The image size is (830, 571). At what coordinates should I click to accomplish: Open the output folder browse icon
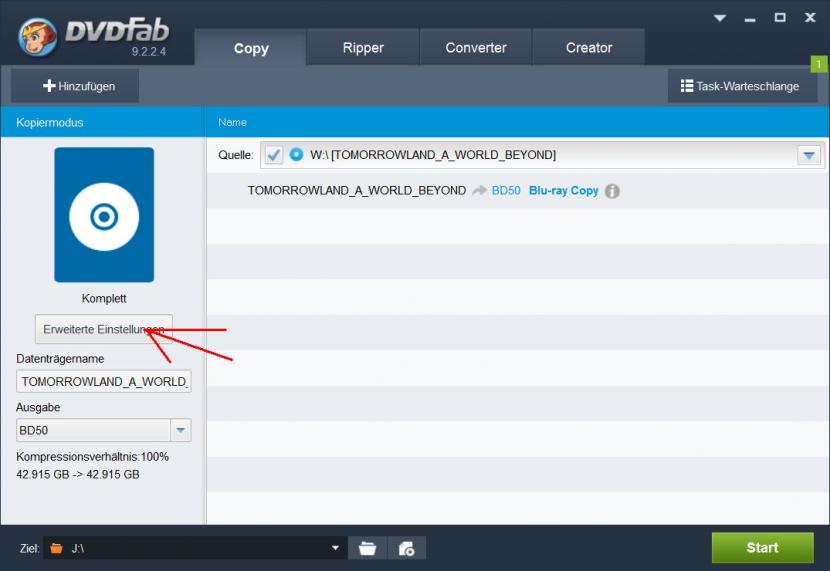[x=367, y=548]
